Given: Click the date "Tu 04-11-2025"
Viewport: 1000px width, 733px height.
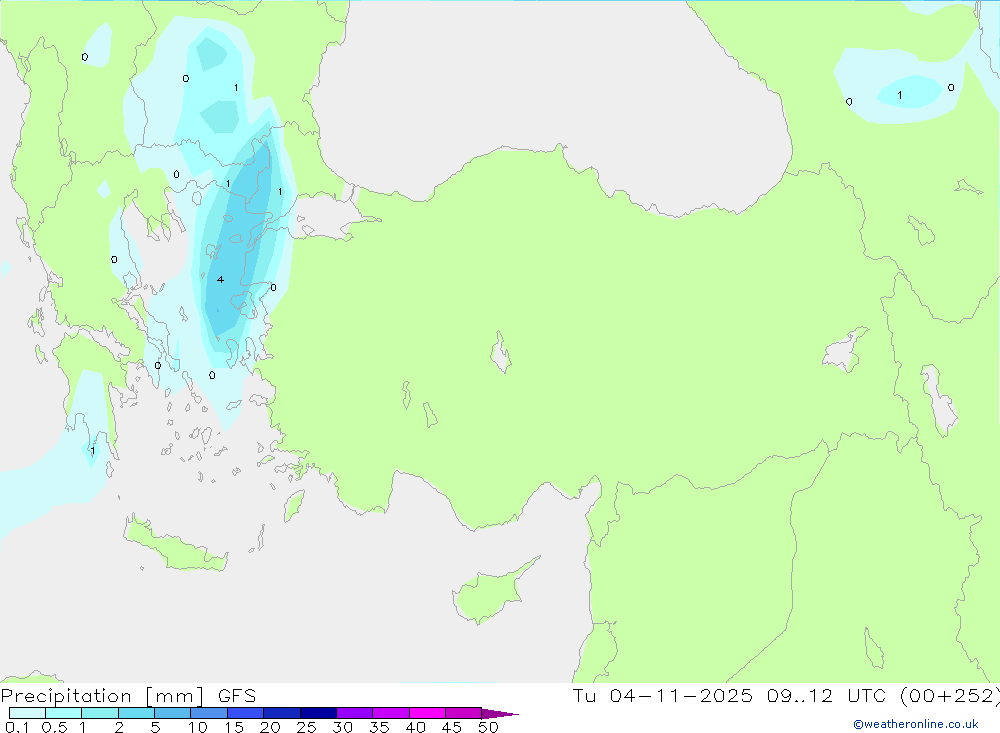Looking at the screenshot, I should [x=663, y=695].
